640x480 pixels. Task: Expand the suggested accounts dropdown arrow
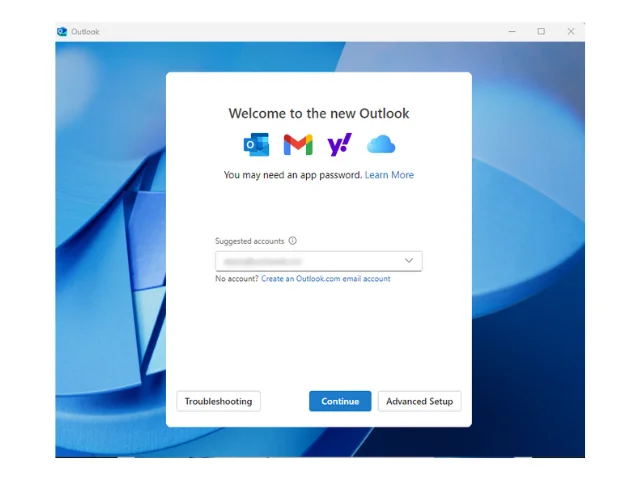tap(409, 260)
